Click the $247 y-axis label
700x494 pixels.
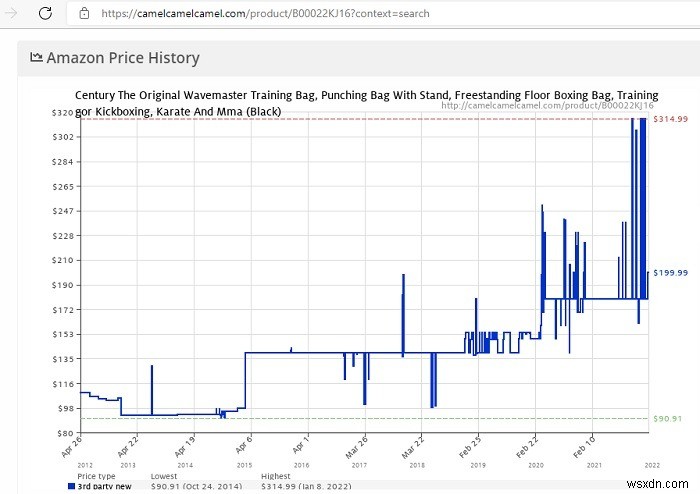pyautogui.click(x=62, y=211)
